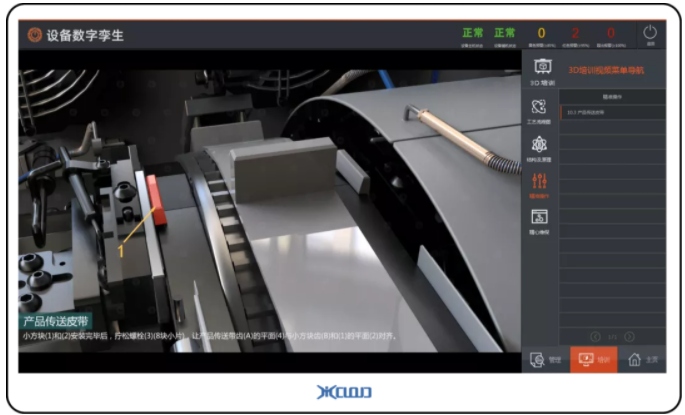Click the second green 正常 status indicator
The width and height of the screenshot is (685, 415).
point(505,33)
